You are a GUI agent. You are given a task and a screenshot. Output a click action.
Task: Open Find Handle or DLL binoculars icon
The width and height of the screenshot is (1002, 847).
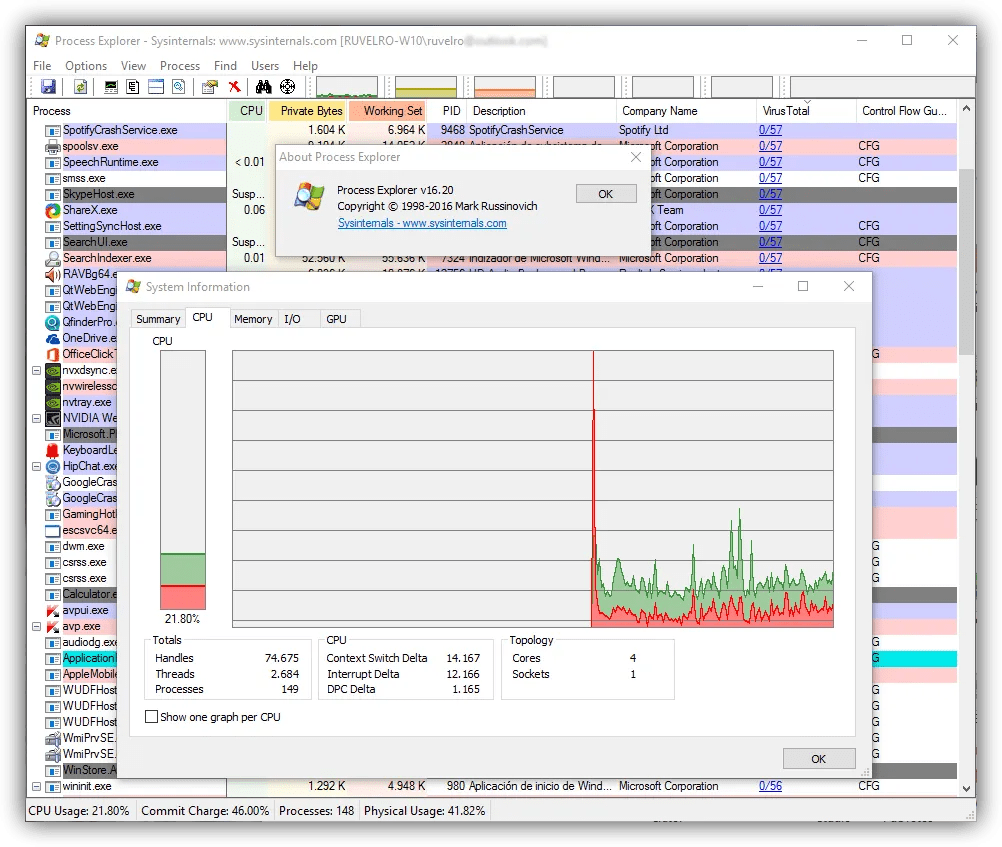coord(264,87)
